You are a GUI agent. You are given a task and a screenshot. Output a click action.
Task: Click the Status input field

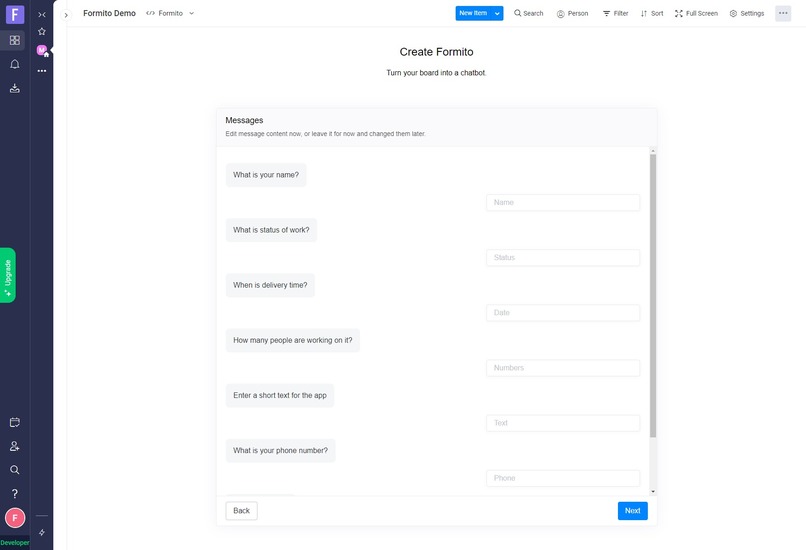[x=563, y=258]
